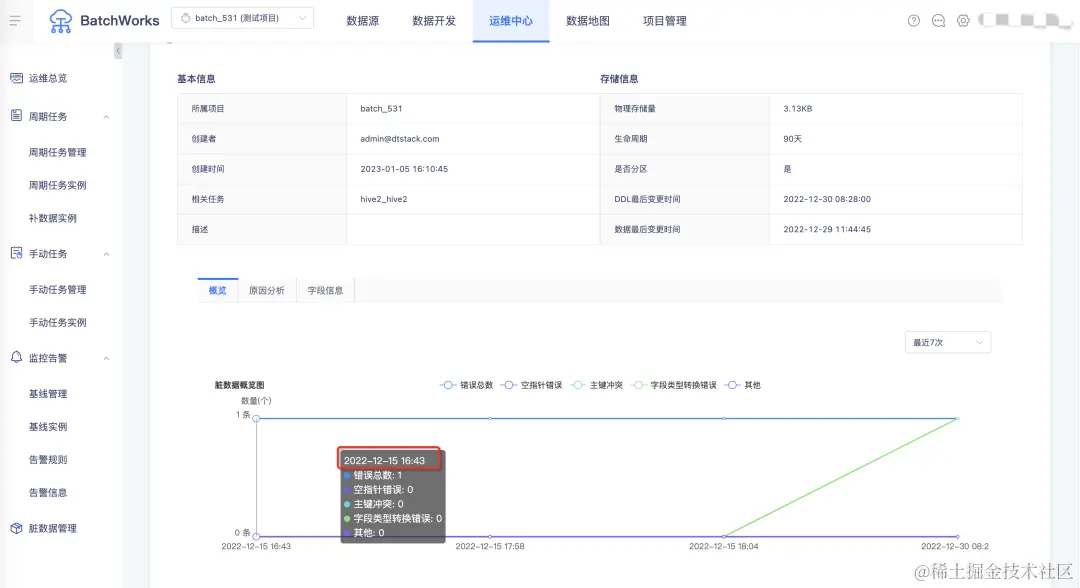The width and height of the screenshot is (1080, 588).
Task: Open 手动任务管理 in sidebar
Action: (x=57, y=290)
